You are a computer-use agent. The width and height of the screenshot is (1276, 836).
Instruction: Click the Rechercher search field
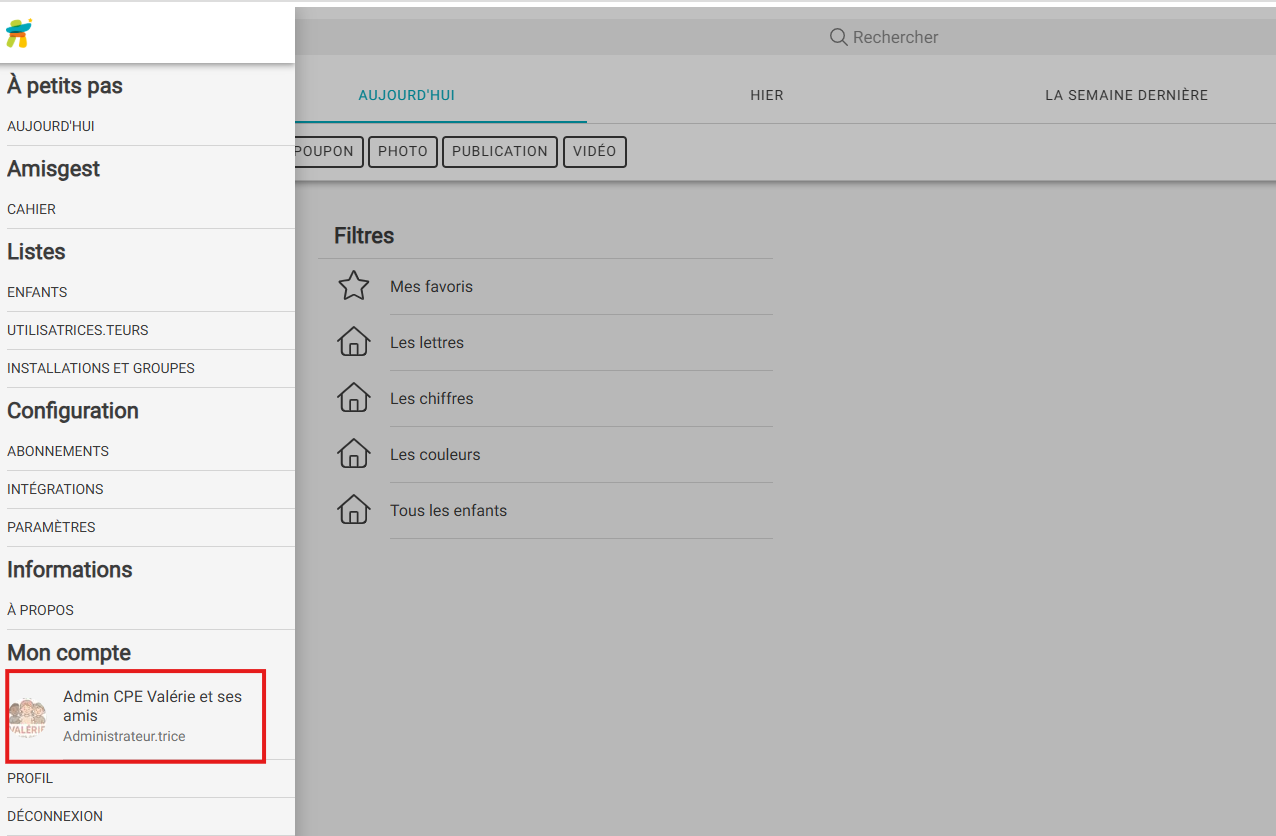[x=895, y=37]
